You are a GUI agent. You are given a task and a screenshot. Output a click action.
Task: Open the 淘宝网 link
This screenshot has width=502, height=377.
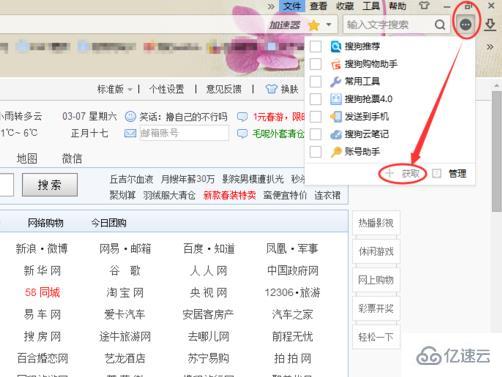pos(125,292)
